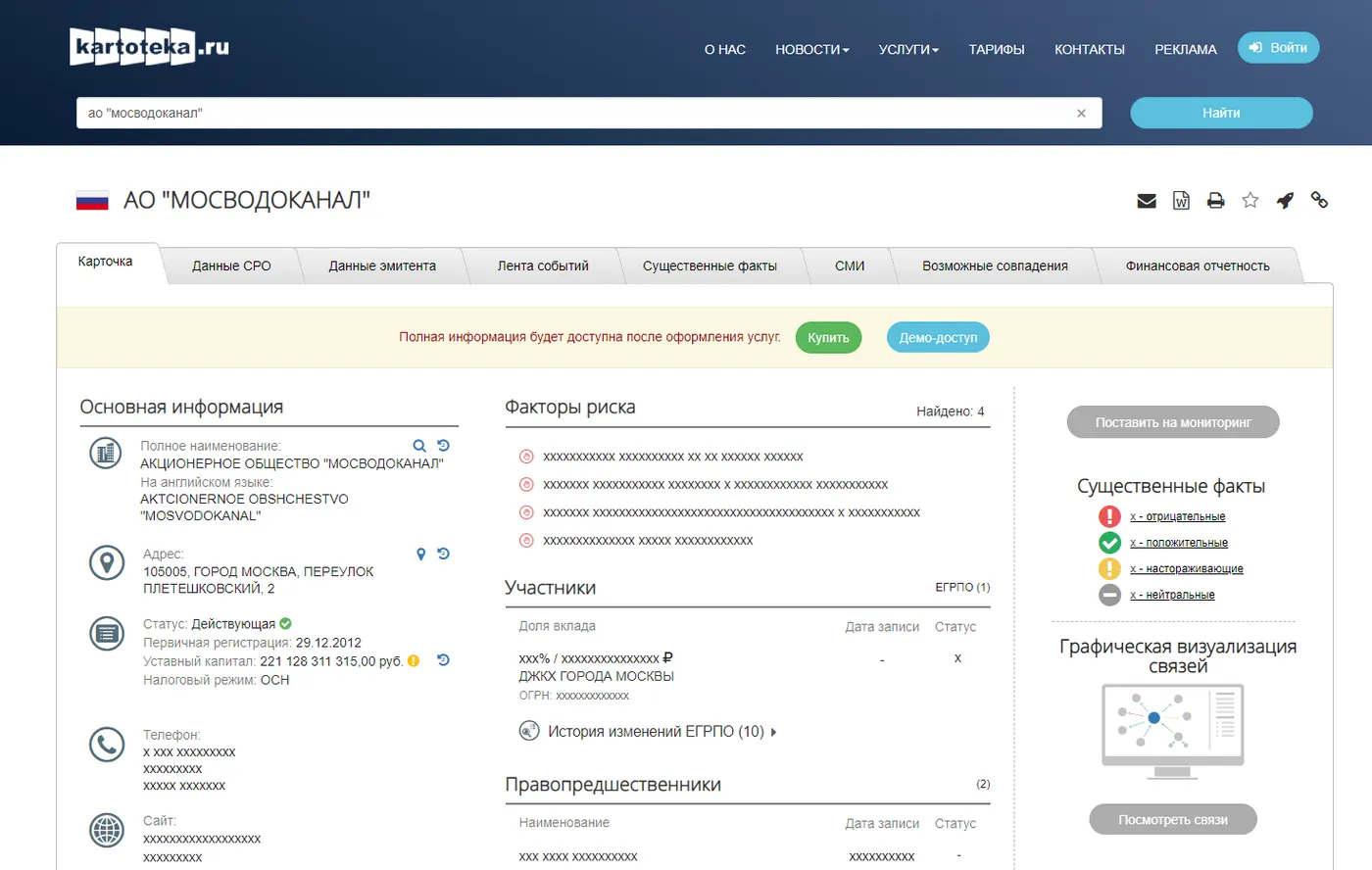Clear the search field with X icon
The image size is (1372, 870).
click(x=1082, y=114)
